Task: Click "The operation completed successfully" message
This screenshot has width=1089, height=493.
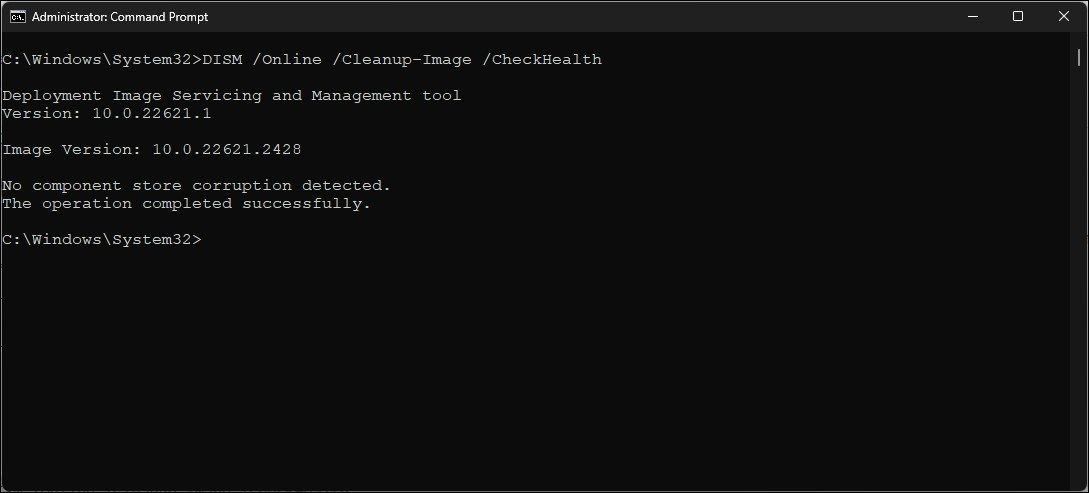Action: click(187, 203)
